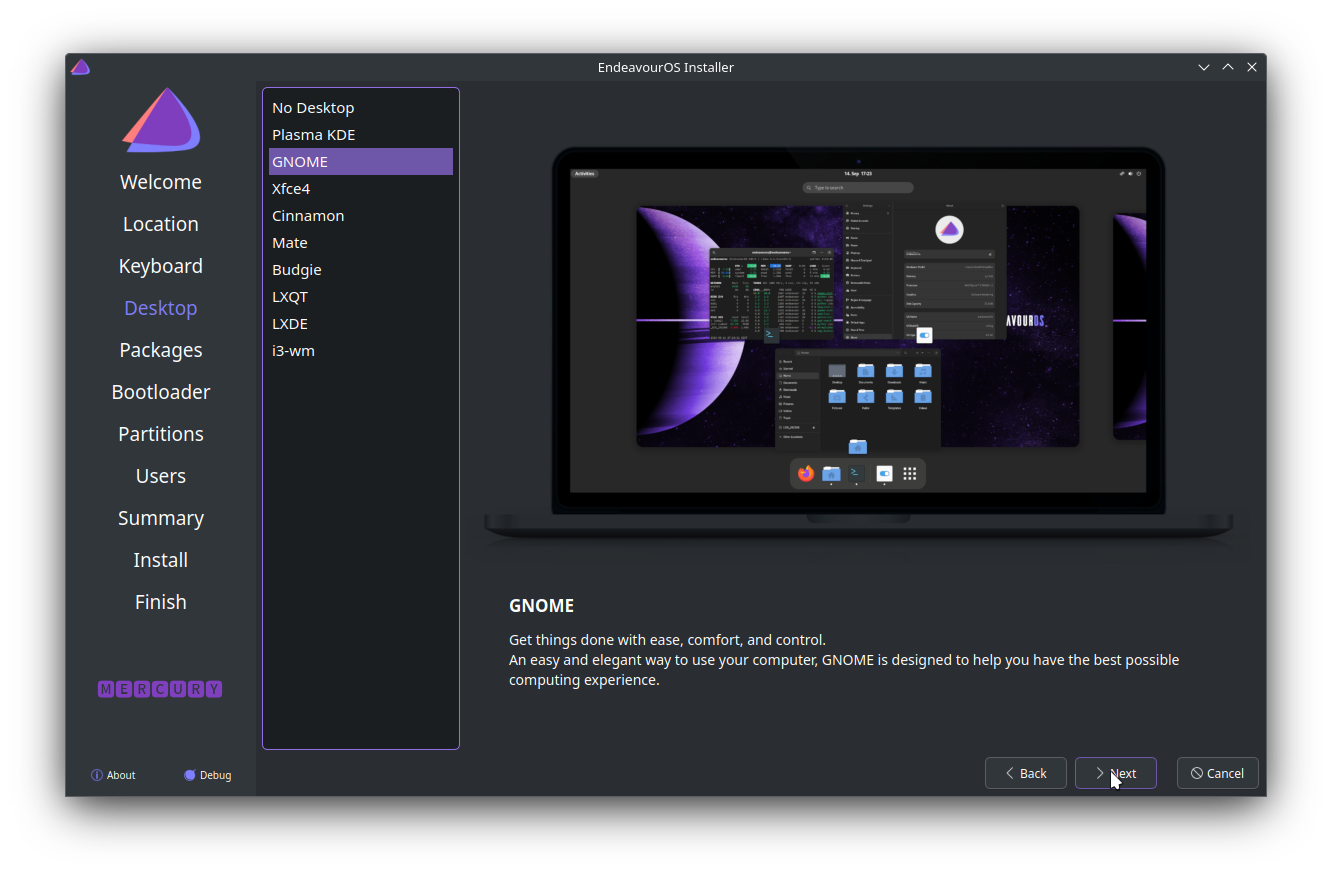Click the Keyboard step in the sidebar
The image size is (1332, 874).
coord(161,266)
